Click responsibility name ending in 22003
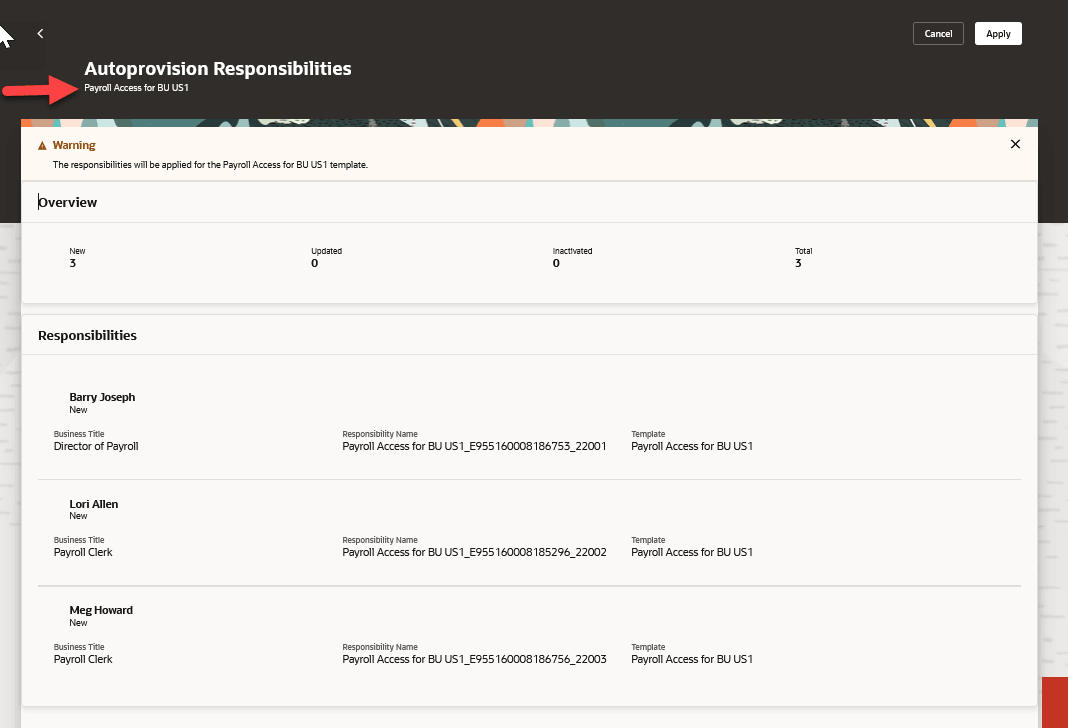 click(474, 659)
